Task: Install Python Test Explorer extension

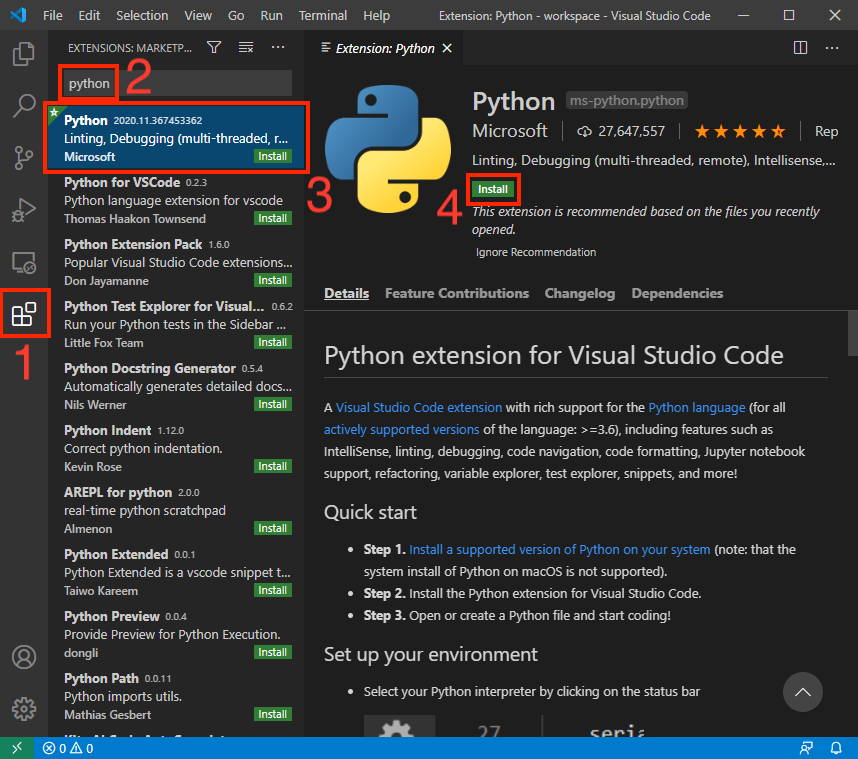Action: click(x=273, y=342)
